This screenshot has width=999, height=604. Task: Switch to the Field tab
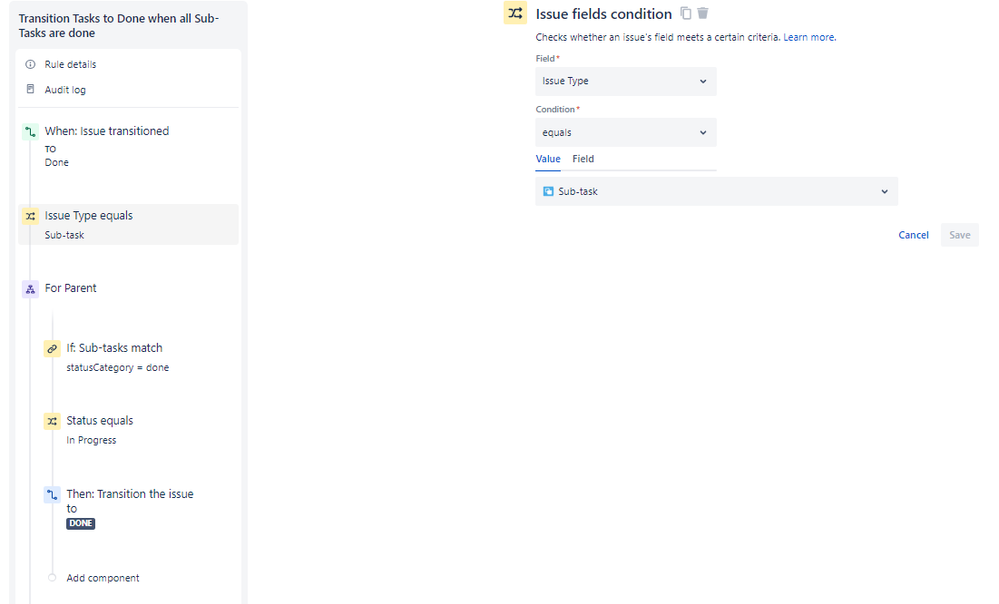(x=583, y=158)
